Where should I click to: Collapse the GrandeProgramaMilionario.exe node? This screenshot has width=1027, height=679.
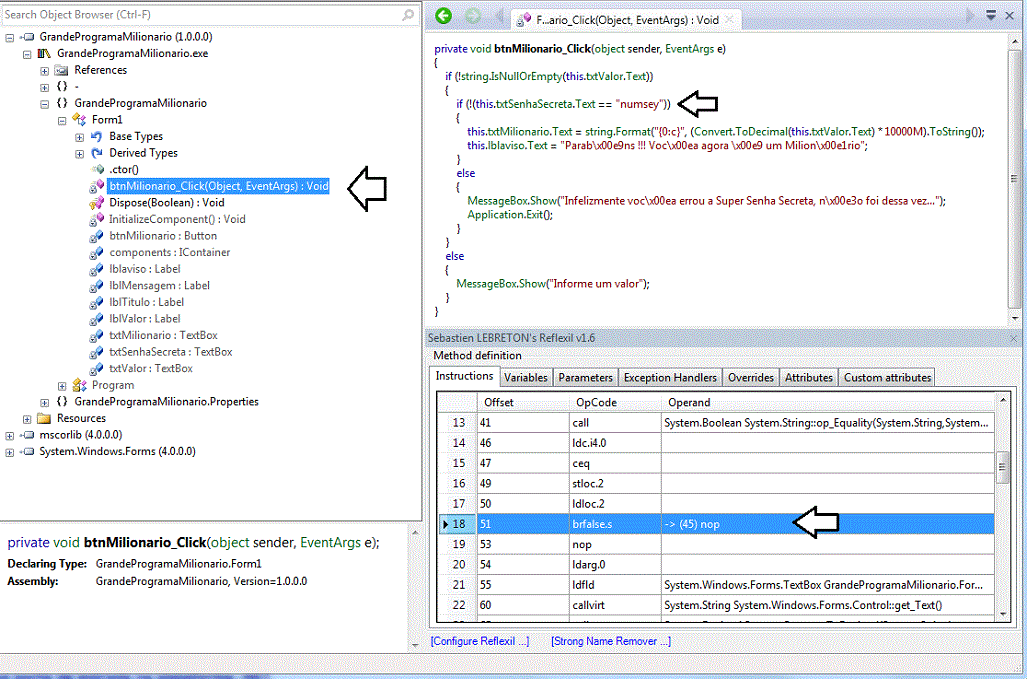coord(27,54)
